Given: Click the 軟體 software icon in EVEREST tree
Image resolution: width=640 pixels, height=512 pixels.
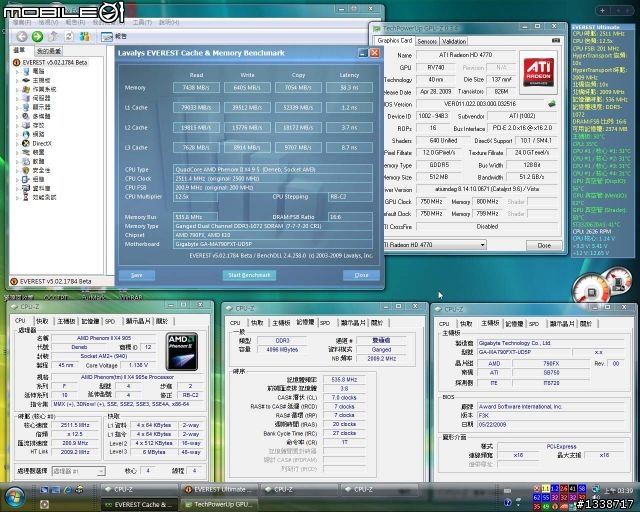Looking at the screenshot, I should [26, 161].
